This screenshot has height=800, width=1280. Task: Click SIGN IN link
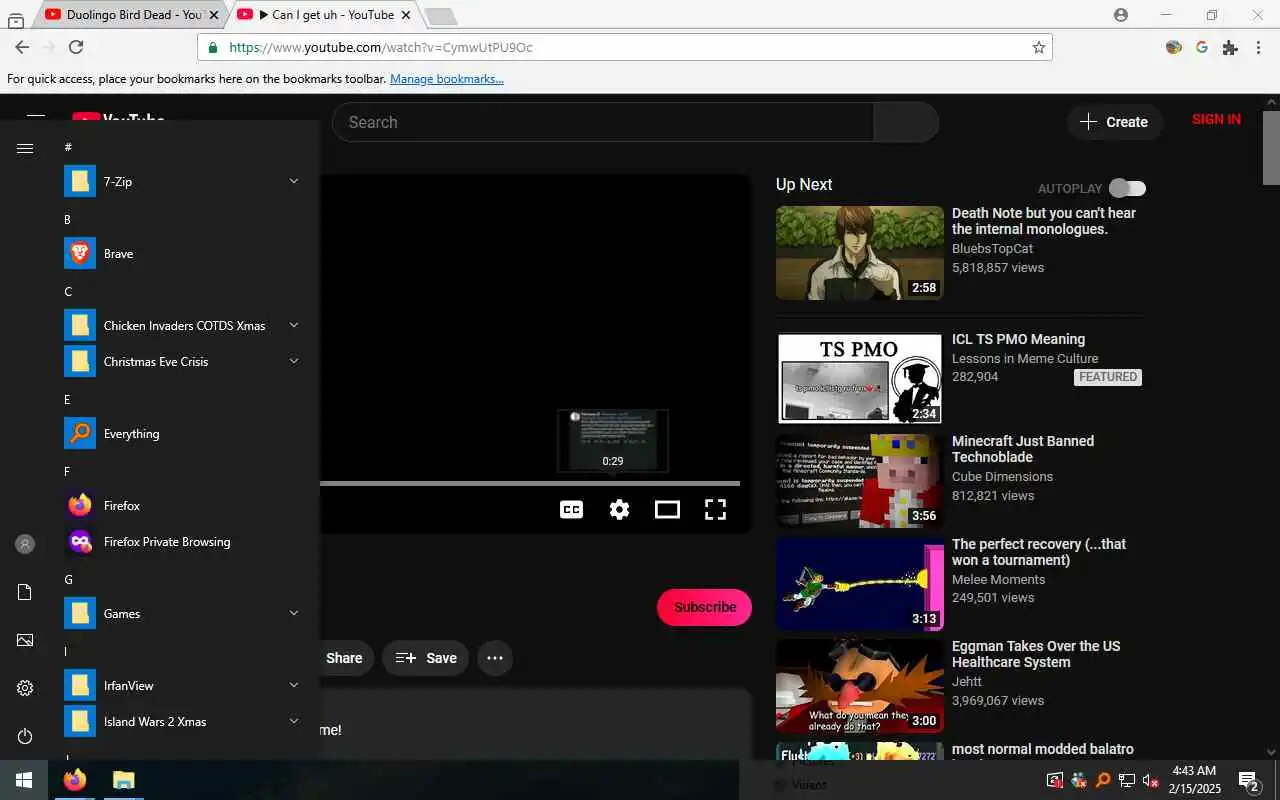click(x=1216, y=119)
